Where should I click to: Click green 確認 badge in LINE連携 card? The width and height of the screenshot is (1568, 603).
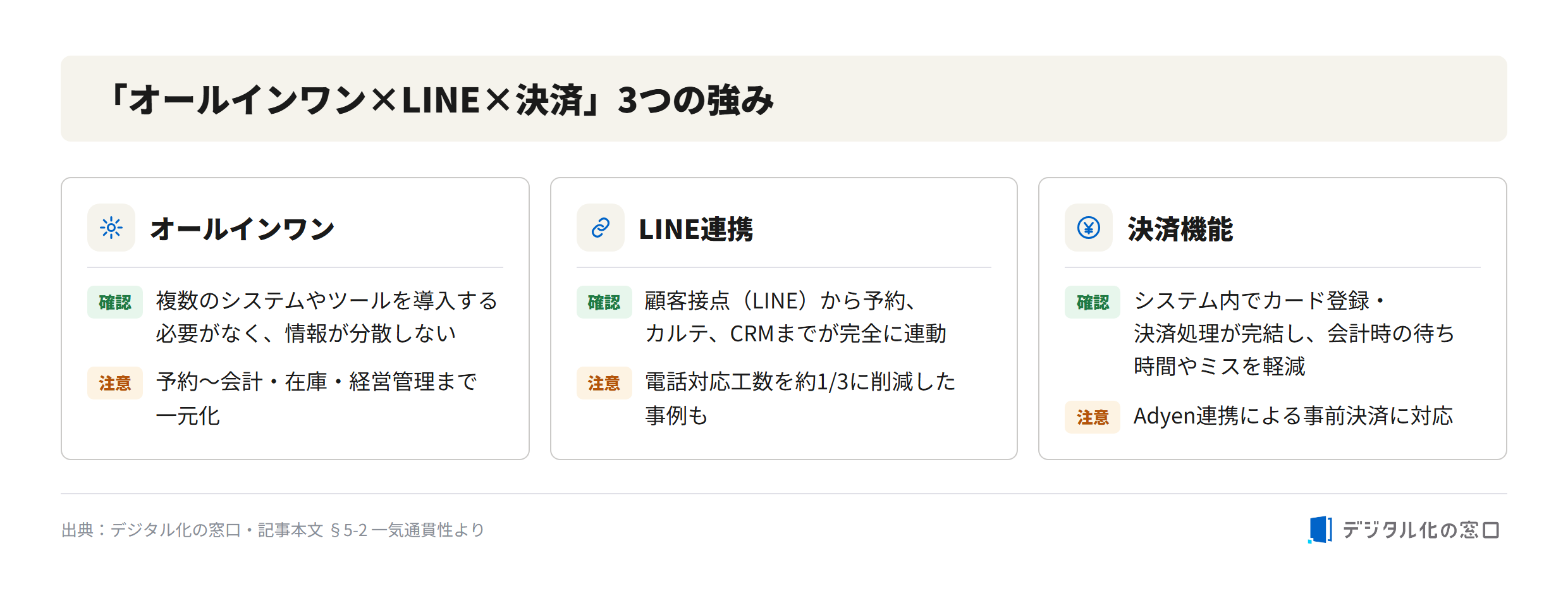[x=604, y=302]
